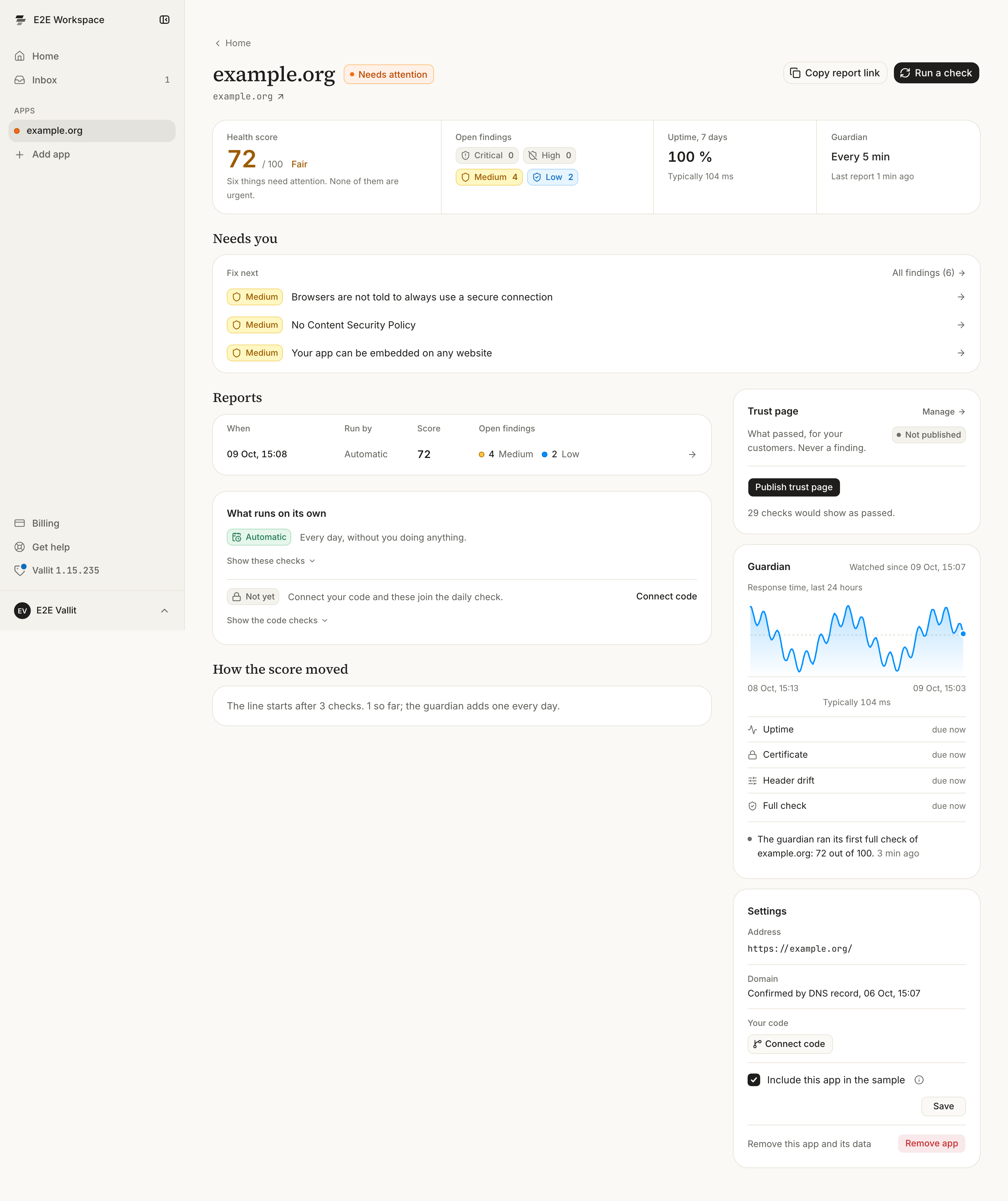Click the red Remove app button

pos(931,1143)
